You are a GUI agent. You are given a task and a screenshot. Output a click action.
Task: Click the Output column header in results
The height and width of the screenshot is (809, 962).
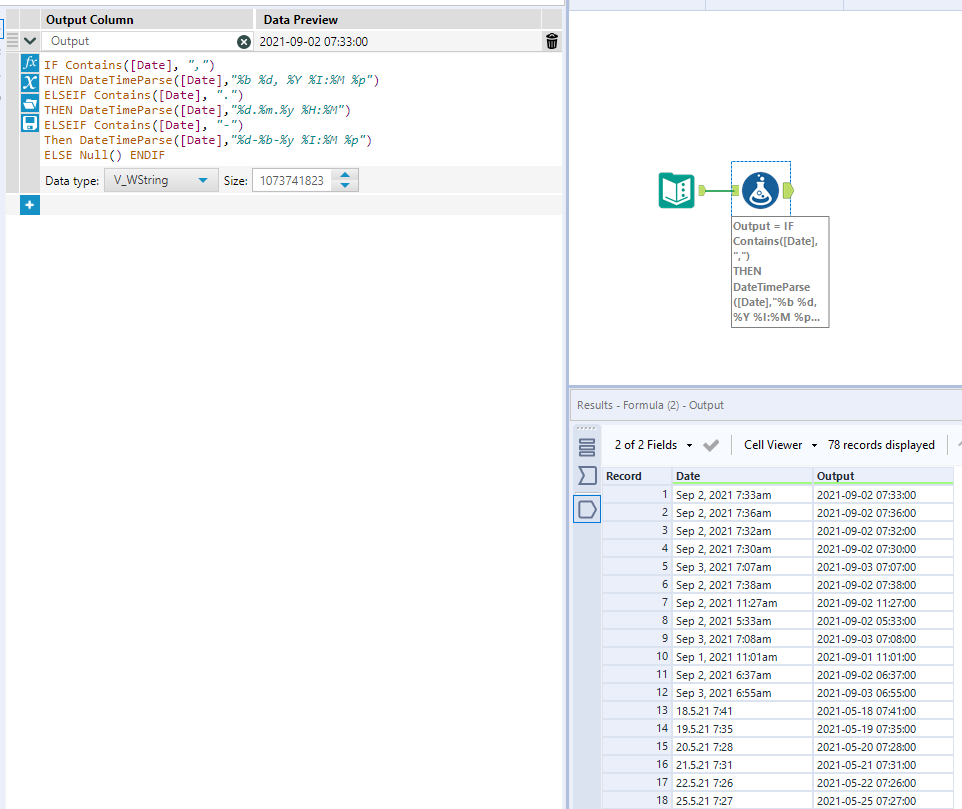[883, 476]
